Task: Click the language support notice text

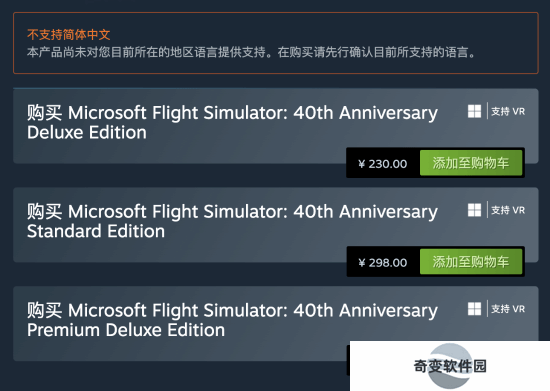Action: click(251, 52)
